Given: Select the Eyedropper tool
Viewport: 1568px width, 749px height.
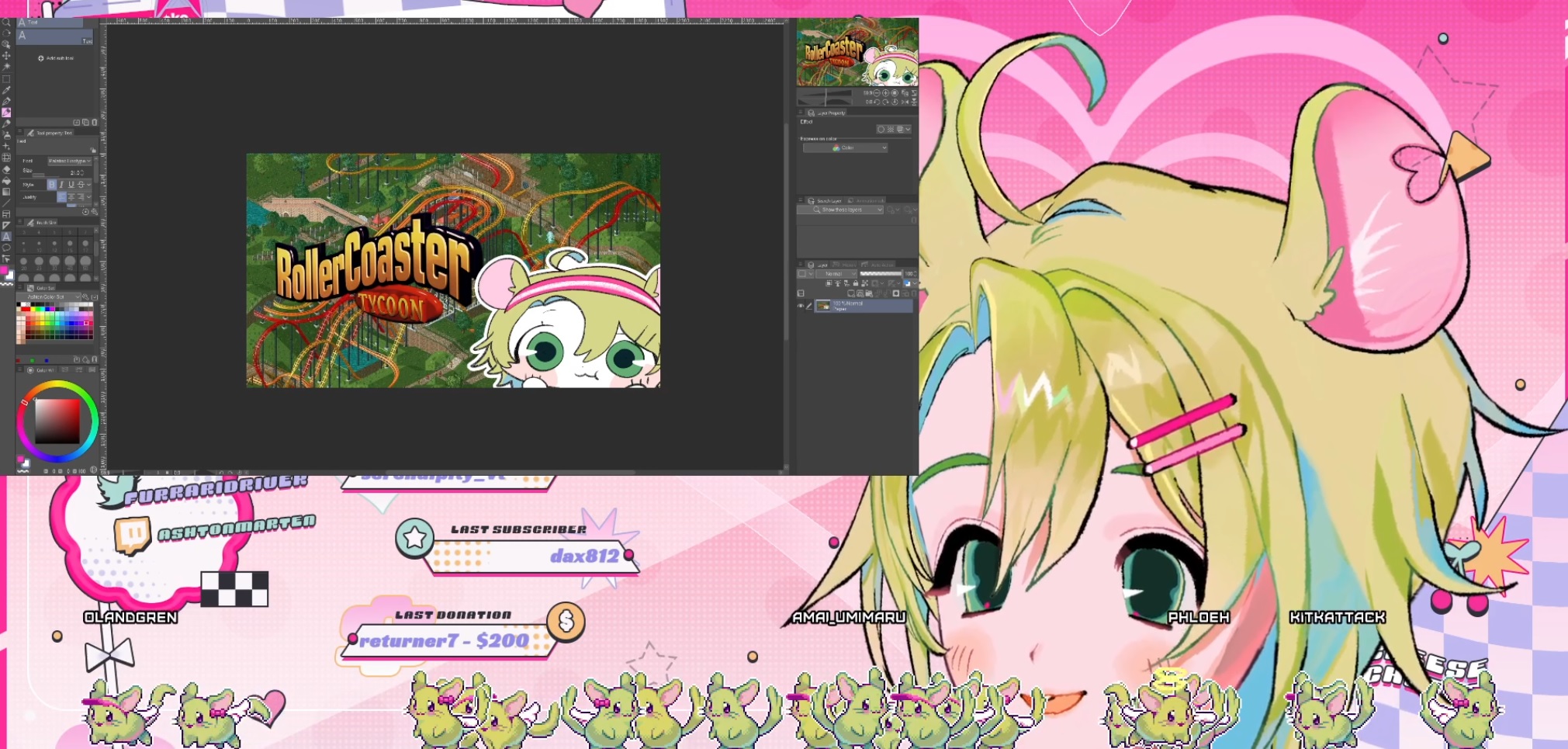Looking at the screenshot, I should pyautogui.click(x=6, y=90).
